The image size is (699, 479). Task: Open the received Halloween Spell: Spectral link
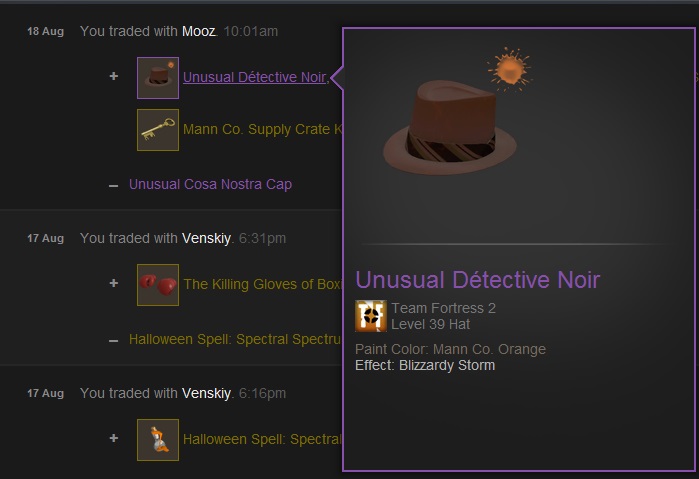click(x=262, y=439)
